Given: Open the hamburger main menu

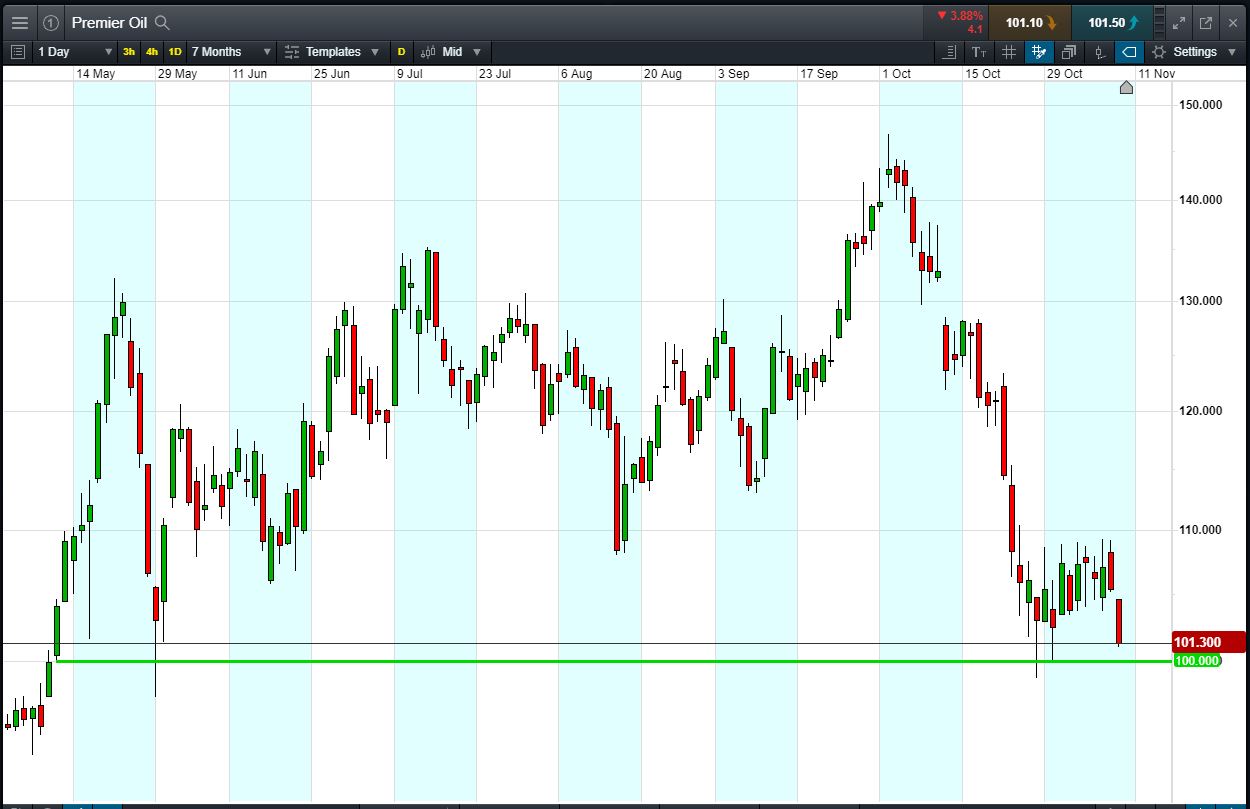Looking at the screenshot, I should point(20,22).
